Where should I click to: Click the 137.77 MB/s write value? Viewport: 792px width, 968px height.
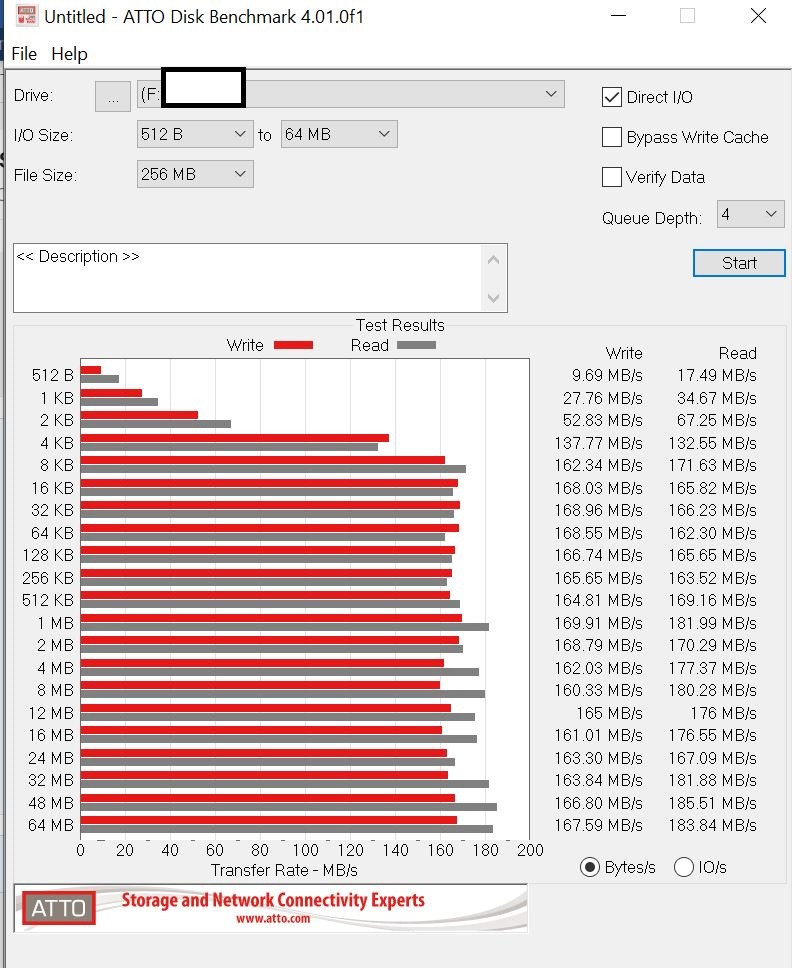tap(598, 443)
